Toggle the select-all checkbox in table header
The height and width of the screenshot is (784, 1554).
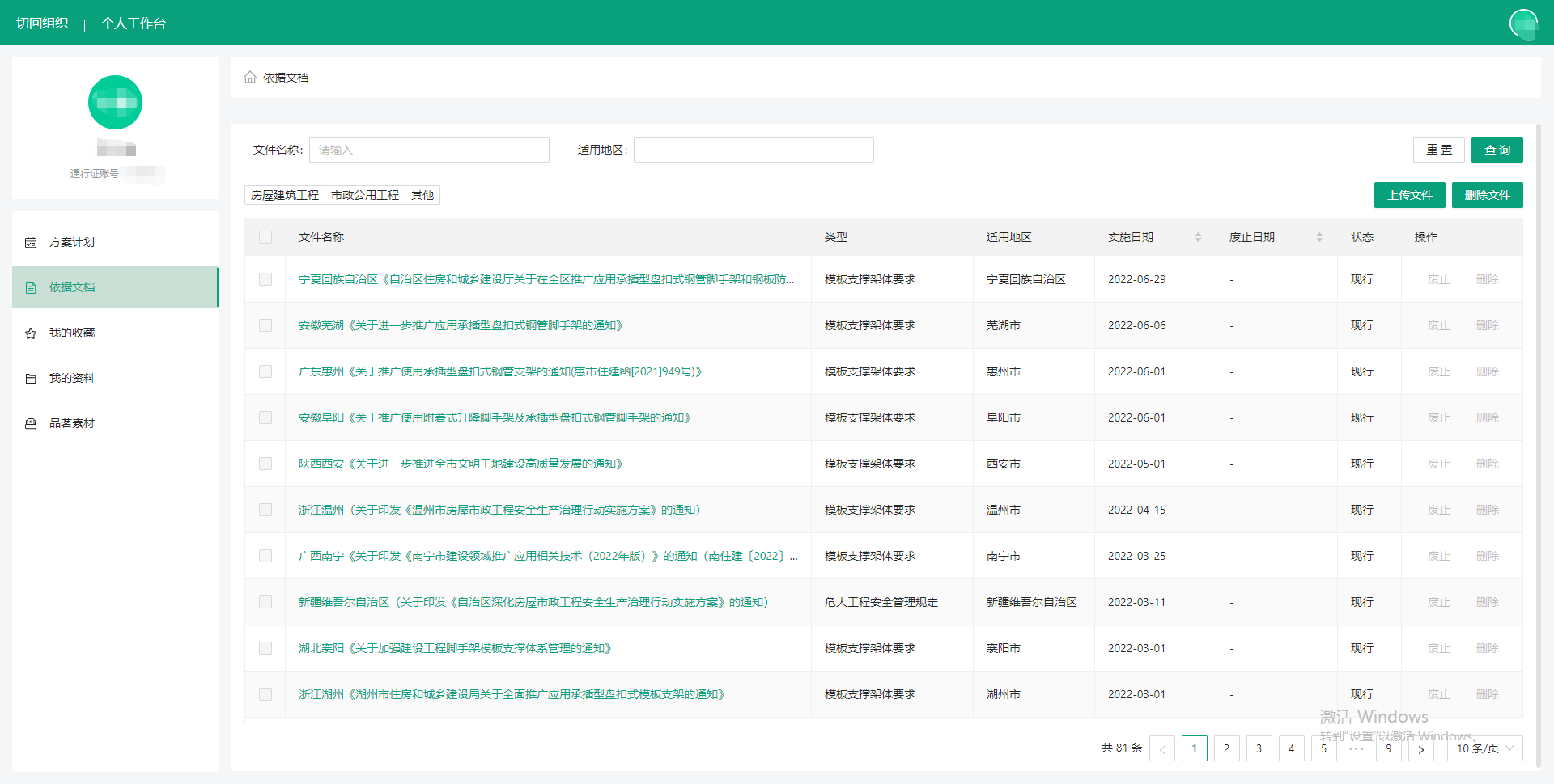coord(265,237)
